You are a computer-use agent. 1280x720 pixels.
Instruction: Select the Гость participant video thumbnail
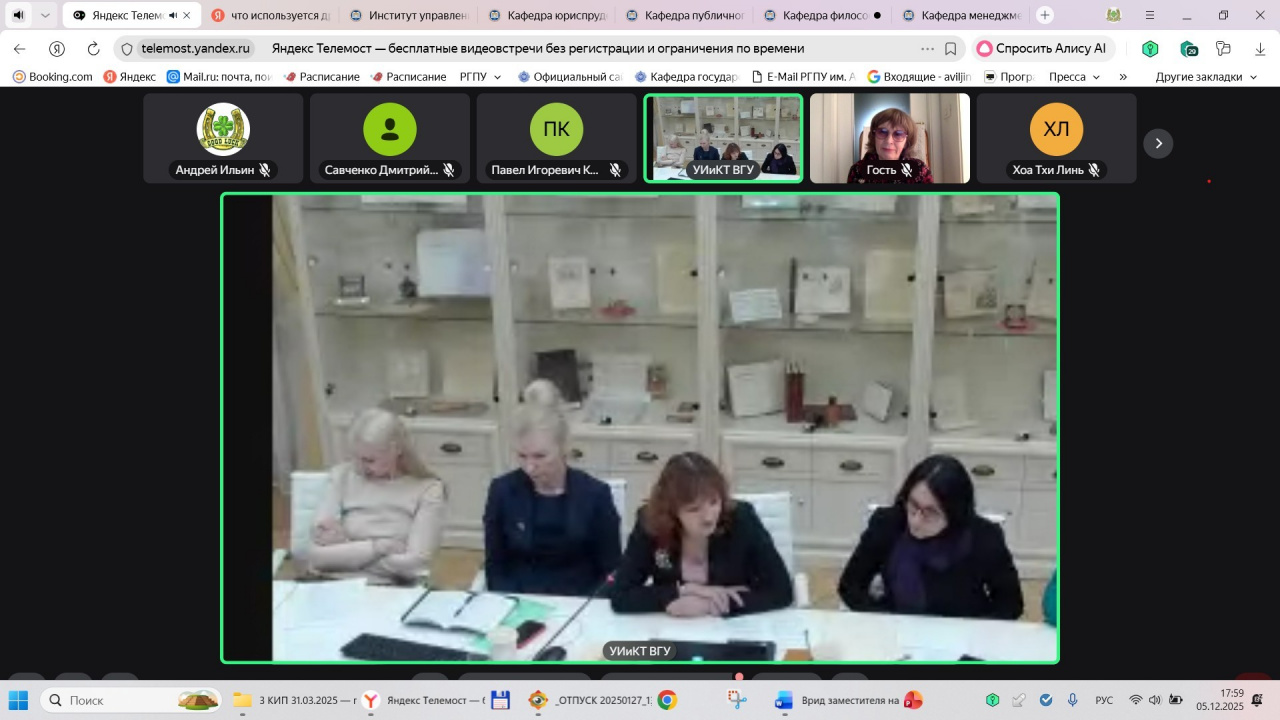tap(889, 138)
